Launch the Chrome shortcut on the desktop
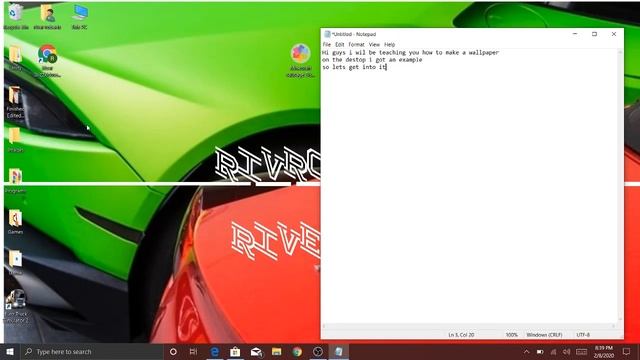Viewport: 640px width, 360px height. [47, 60]
